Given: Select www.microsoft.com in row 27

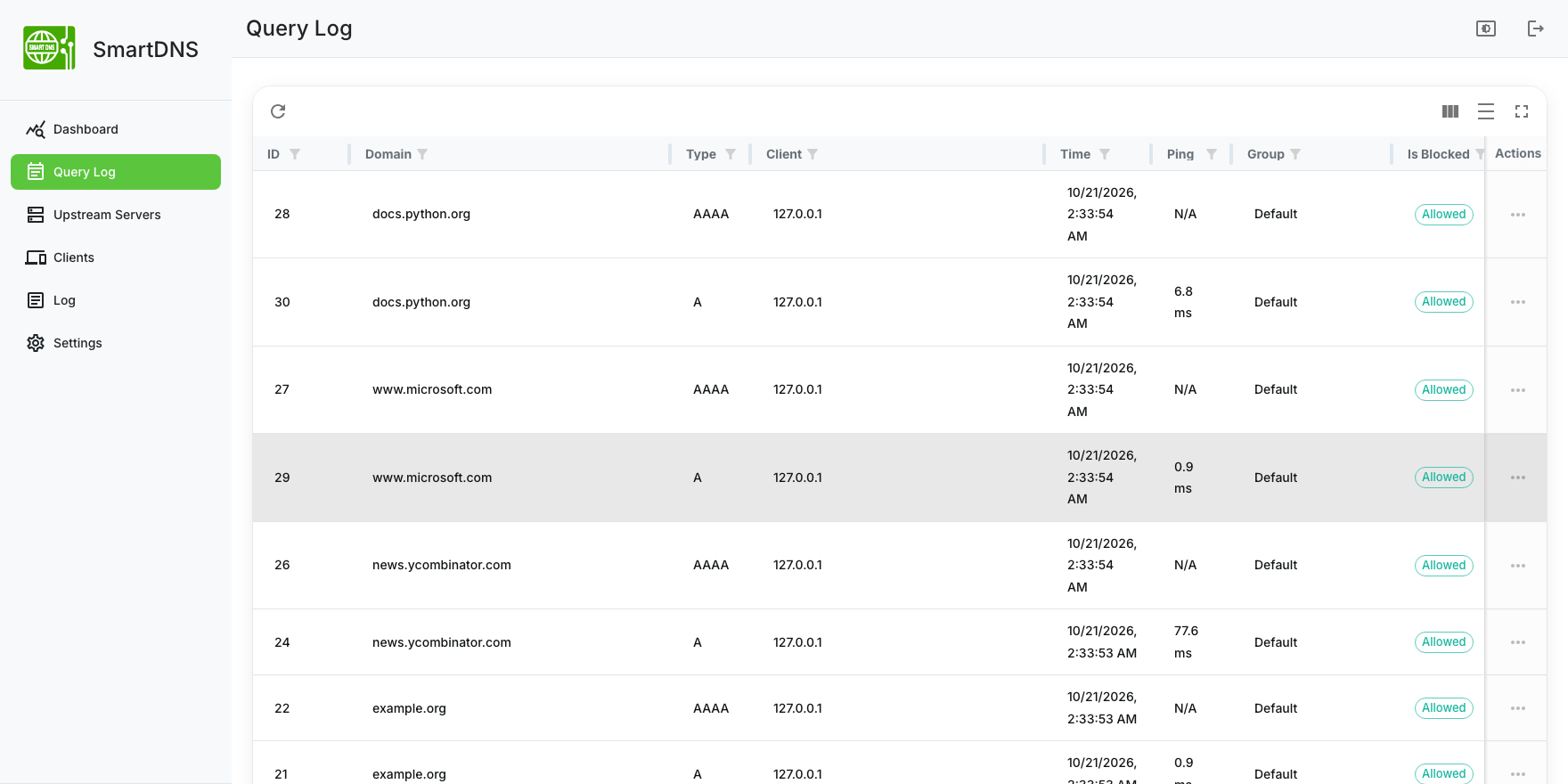Looking at the screenshot, I should coord(432,389).
